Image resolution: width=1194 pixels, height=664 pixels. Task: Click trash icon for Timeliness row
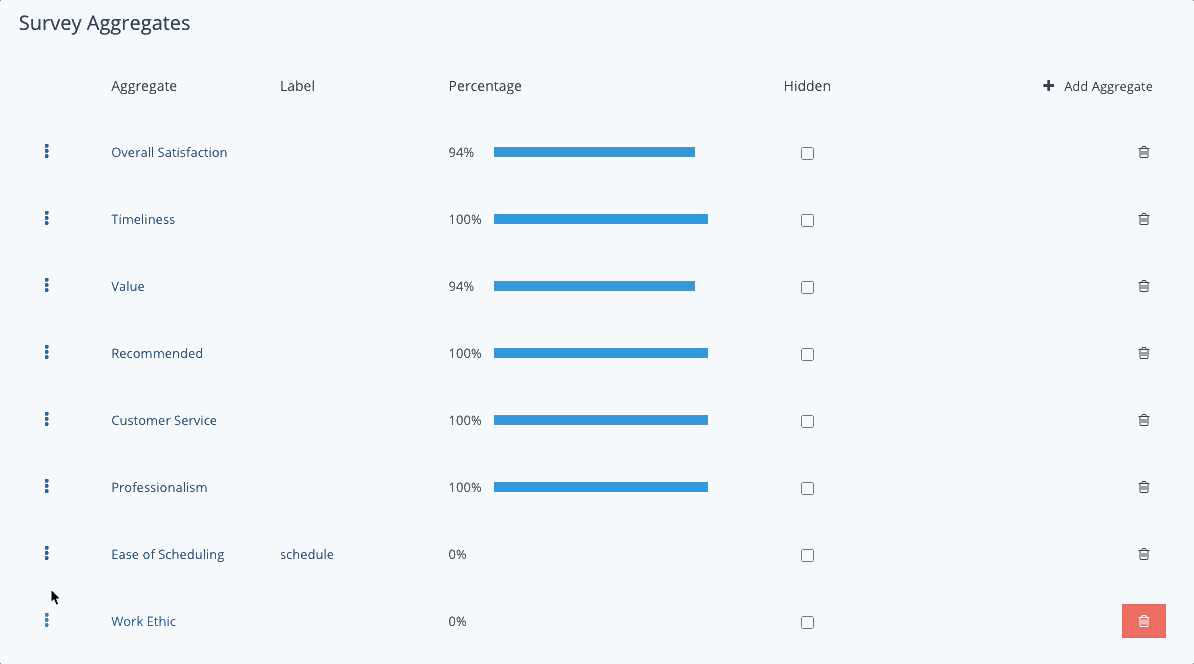(1144, 219)
